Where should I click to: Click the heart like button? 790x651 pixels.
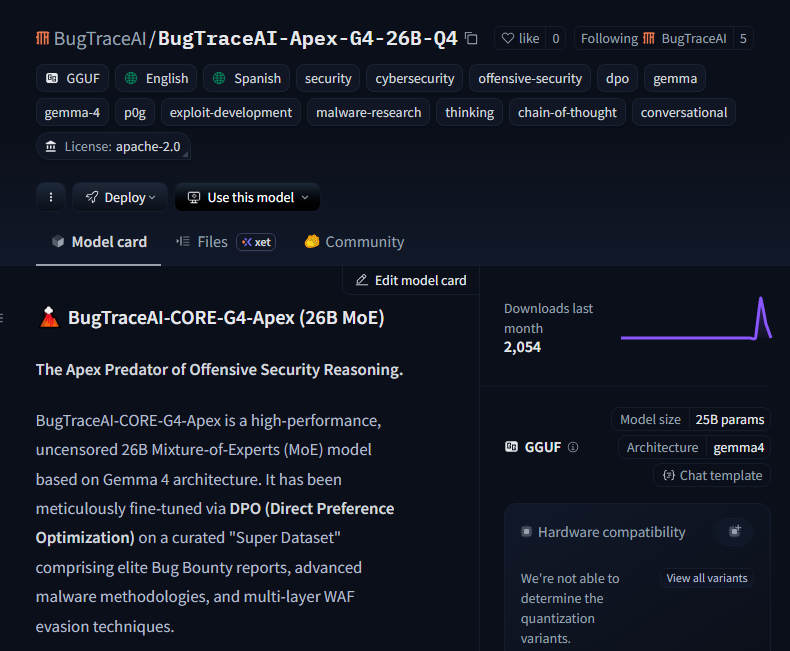coord(520,38)
